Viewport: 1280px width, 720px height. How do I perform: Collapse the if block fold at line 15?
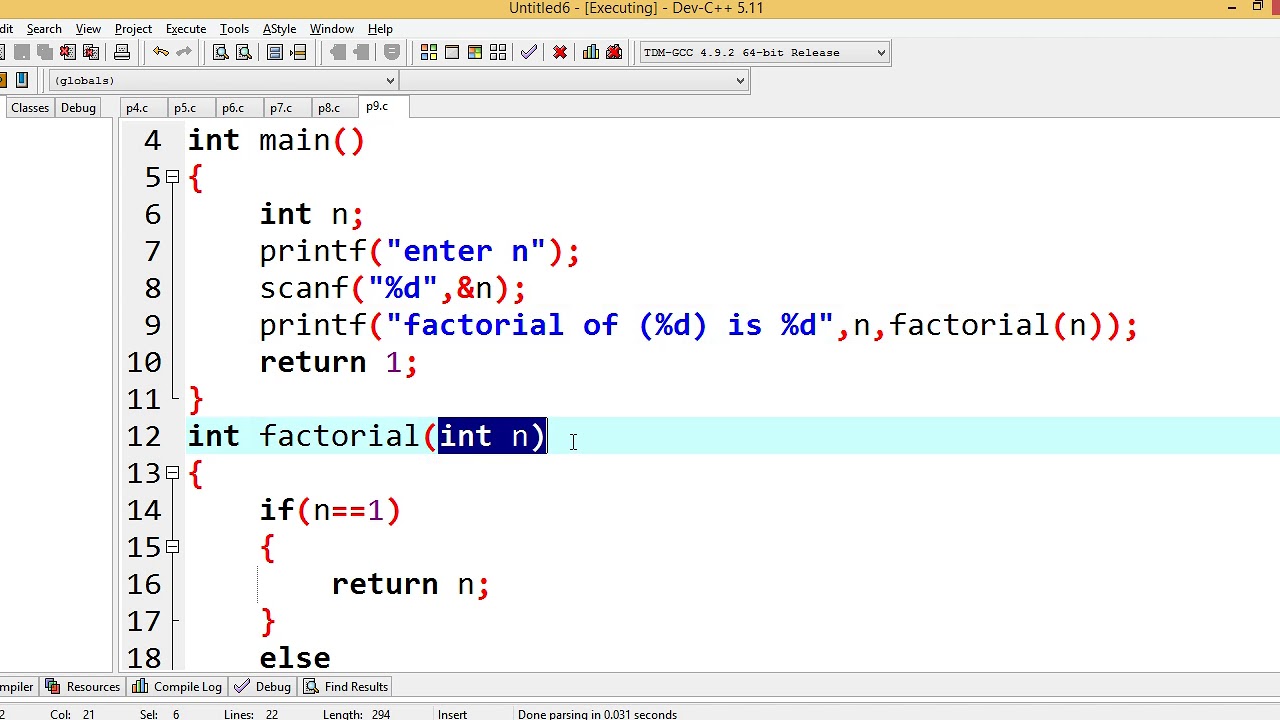click(x=172, y=547)
